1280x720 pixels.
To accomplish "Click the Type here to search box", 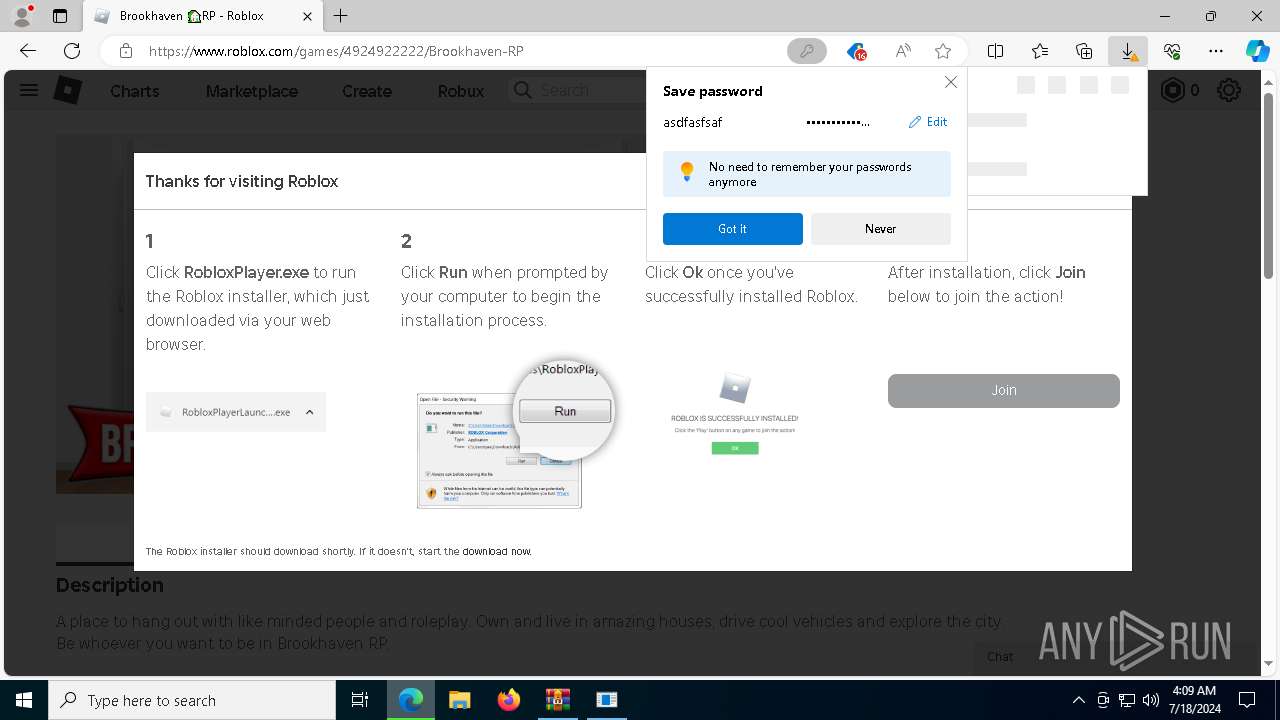I will click(x=192, y=700).
